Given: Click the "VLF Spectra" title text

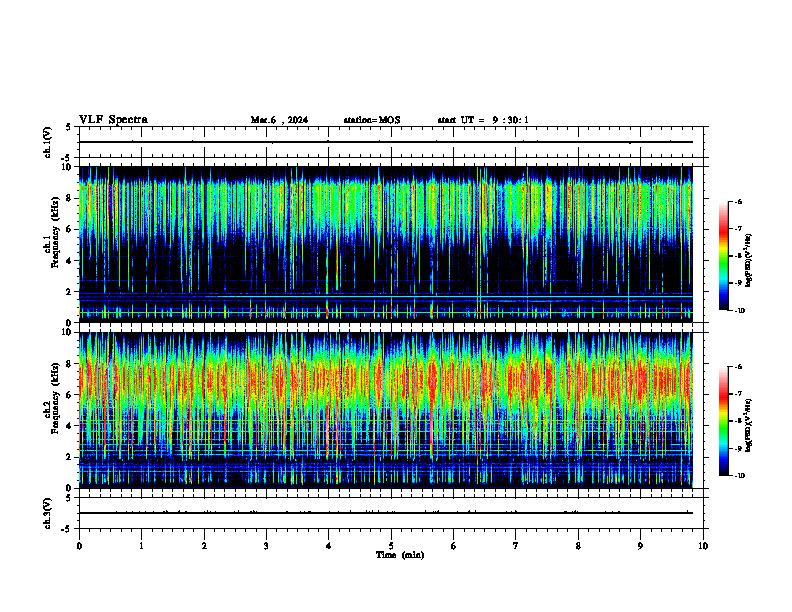Looking at the screenshot, I should [113, 120].
